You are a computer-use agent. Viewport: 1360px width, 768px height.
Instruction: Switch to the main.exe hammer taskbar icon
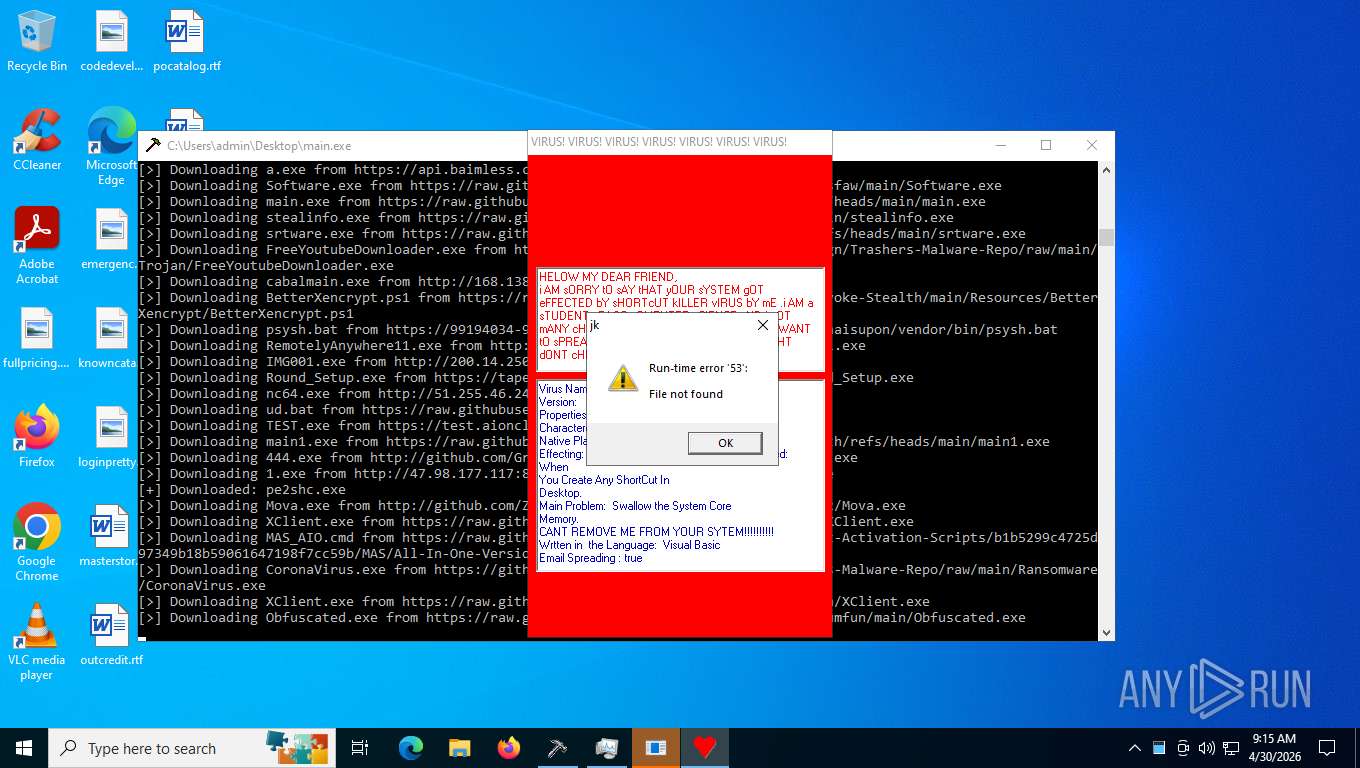(558, 748)
